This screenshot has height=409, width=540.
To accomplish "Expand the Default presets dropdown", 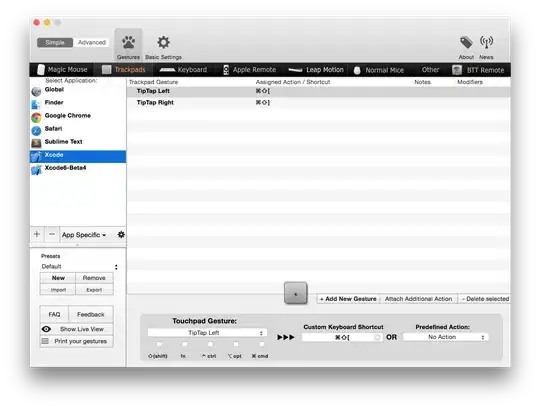I will pyautogui.click(x=80, y=266).
